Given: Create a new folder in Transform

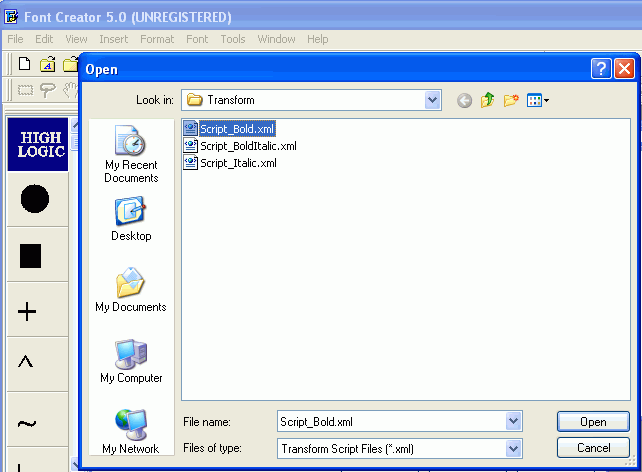Looking at the screenshot, I should tap(511, 100).
